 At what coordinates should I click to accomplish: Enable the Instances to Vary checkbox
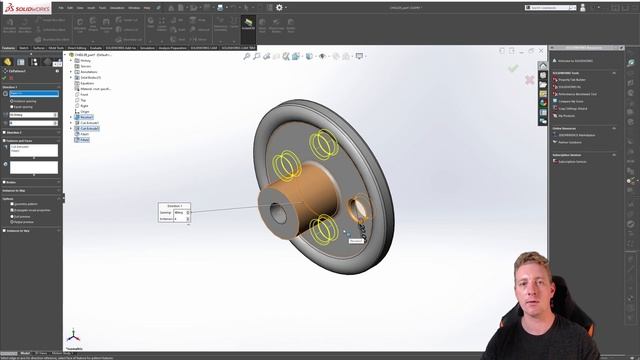pos(4,231)
